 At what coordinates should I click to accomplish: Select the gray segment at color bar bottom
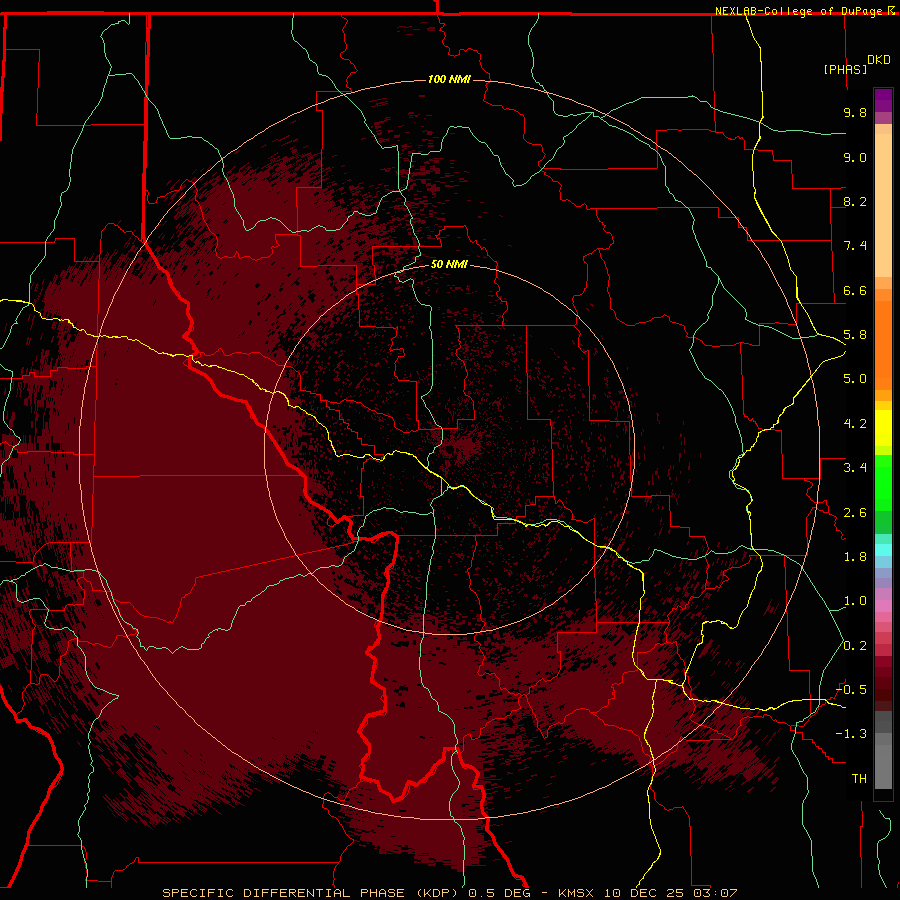pos(883,767)
